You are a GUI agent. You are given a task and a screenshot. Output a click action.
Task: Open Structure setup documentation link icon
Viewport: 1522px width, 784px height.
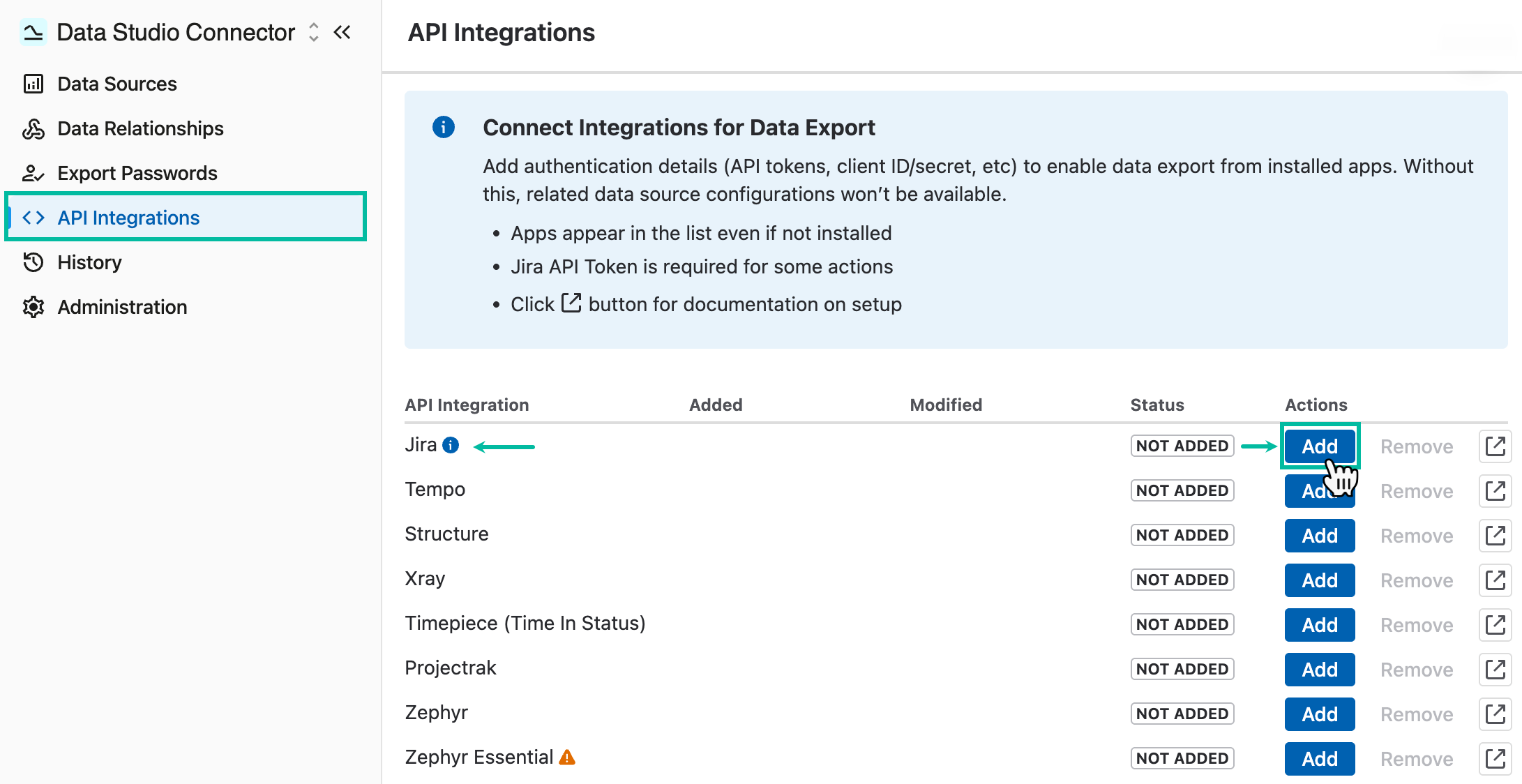(1495, 536)
